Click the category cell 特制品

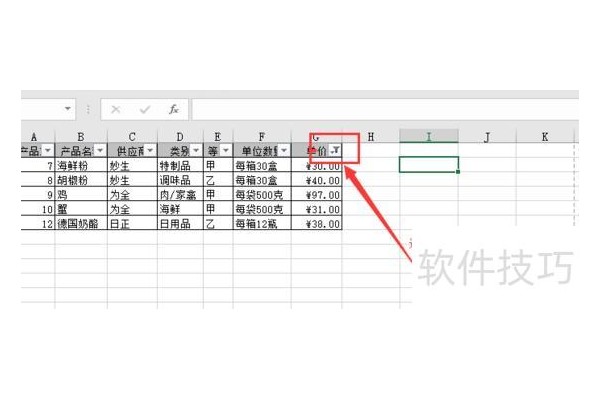pos(180,165)
